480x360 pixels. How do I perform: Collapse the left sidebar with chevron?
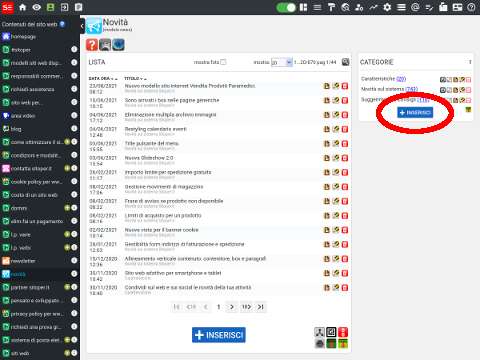tap(82, 26)
